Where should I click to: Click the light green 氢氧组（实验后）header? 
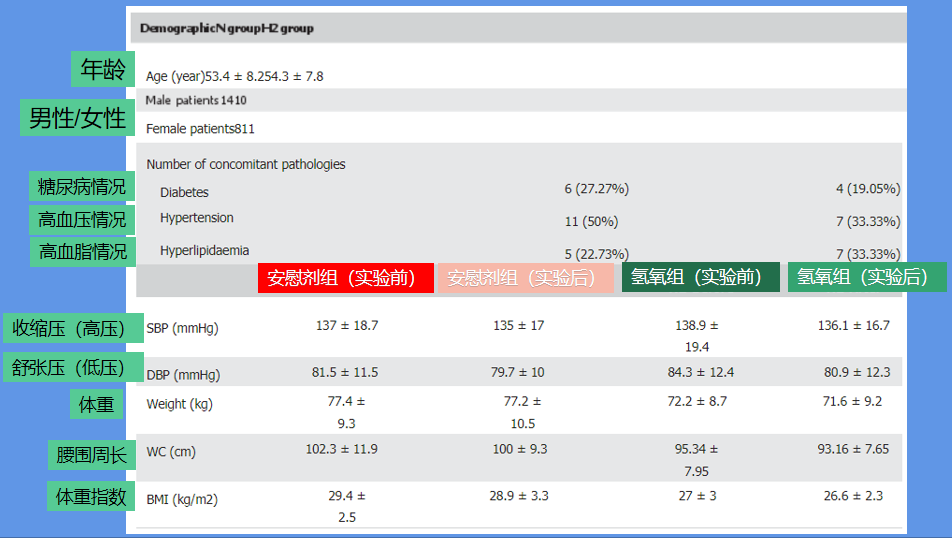(866, 277)
